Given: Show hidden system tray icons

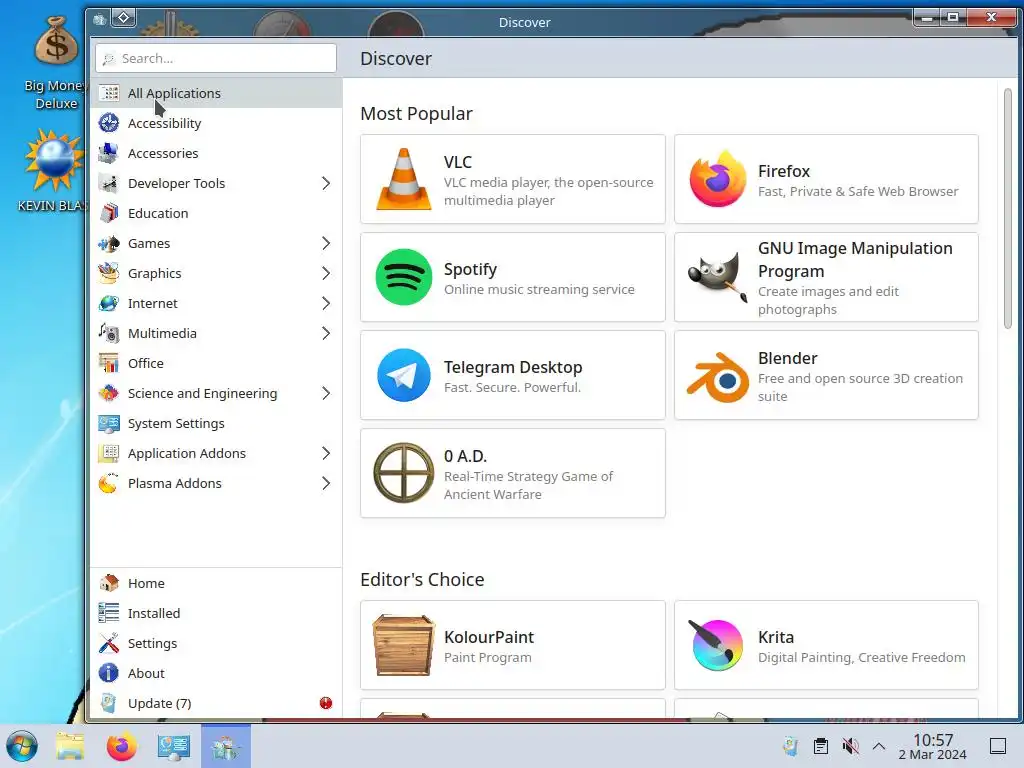Looking at the screenshot, I should pos(879,746).
